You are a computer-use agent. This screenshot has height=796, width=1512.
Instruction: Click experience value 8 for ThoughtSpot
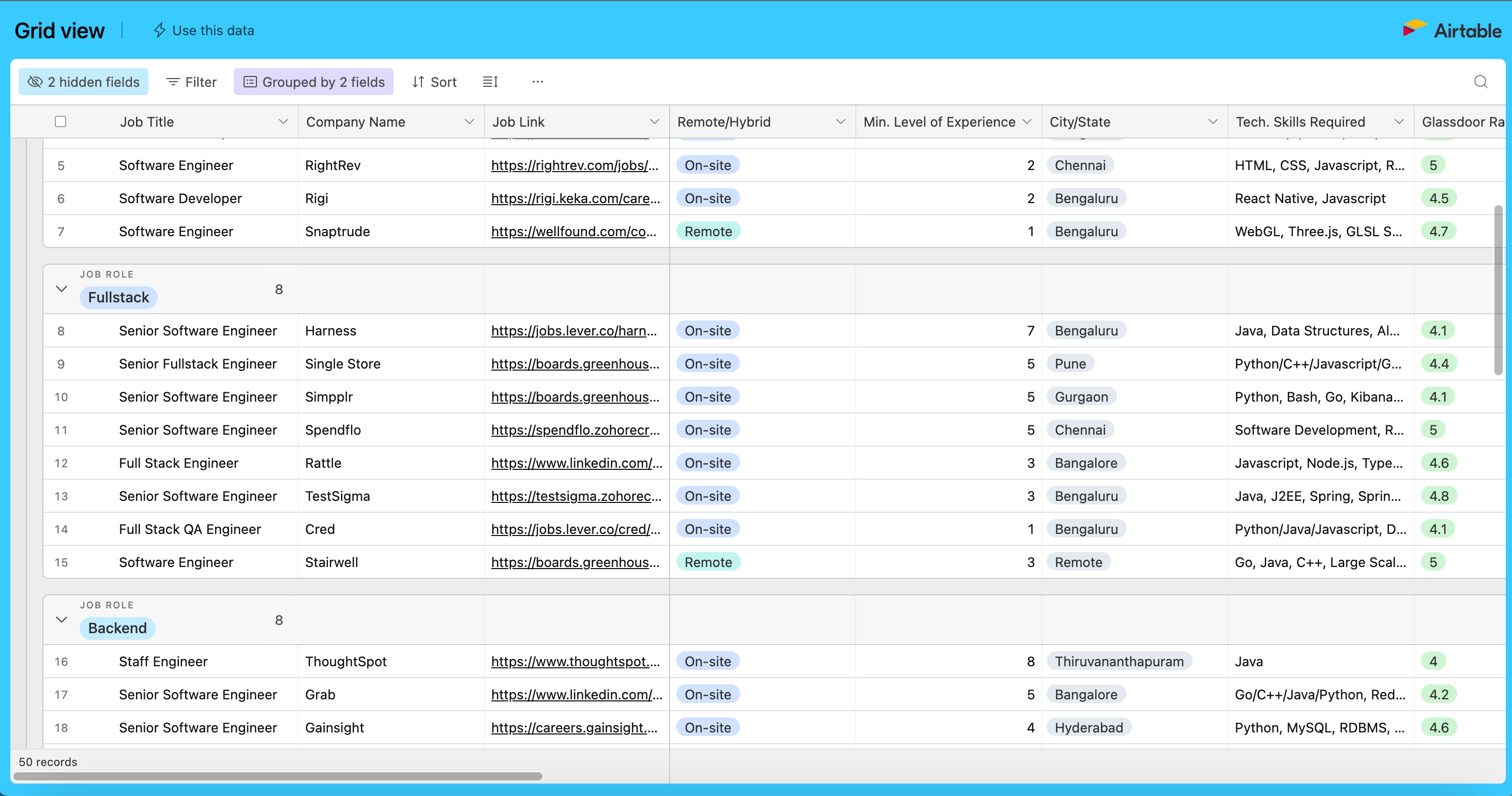click(x=1030, y=662)
